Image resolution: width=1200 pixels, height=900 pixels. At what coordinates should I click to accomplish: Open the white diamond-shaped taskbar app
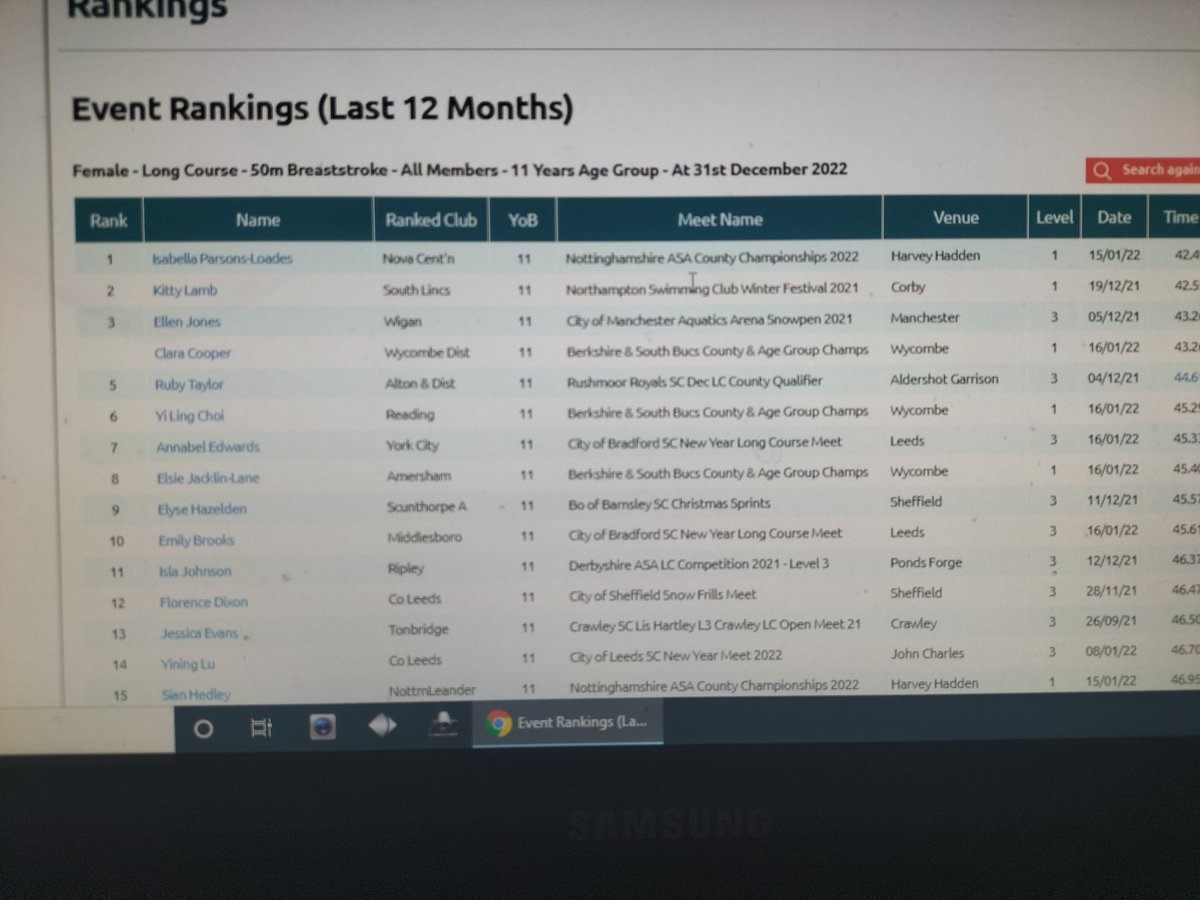point(383,726)
